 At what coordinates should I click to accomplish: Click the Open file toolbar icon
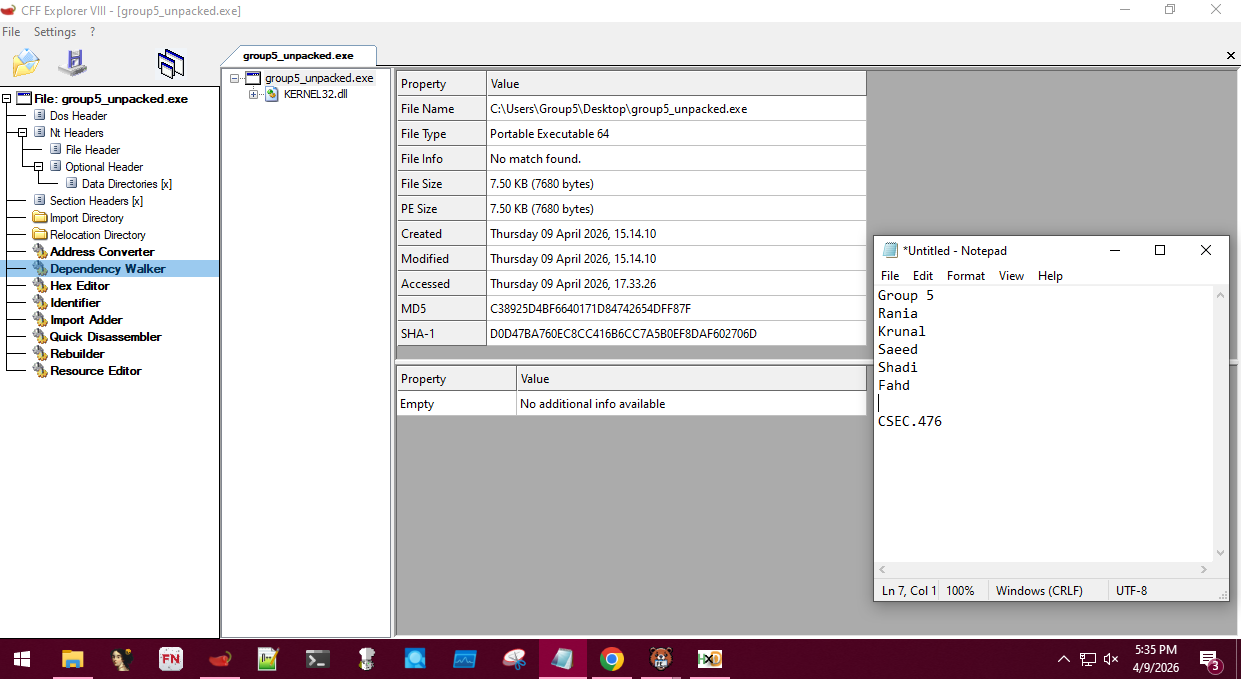click(x=25, y=63)
